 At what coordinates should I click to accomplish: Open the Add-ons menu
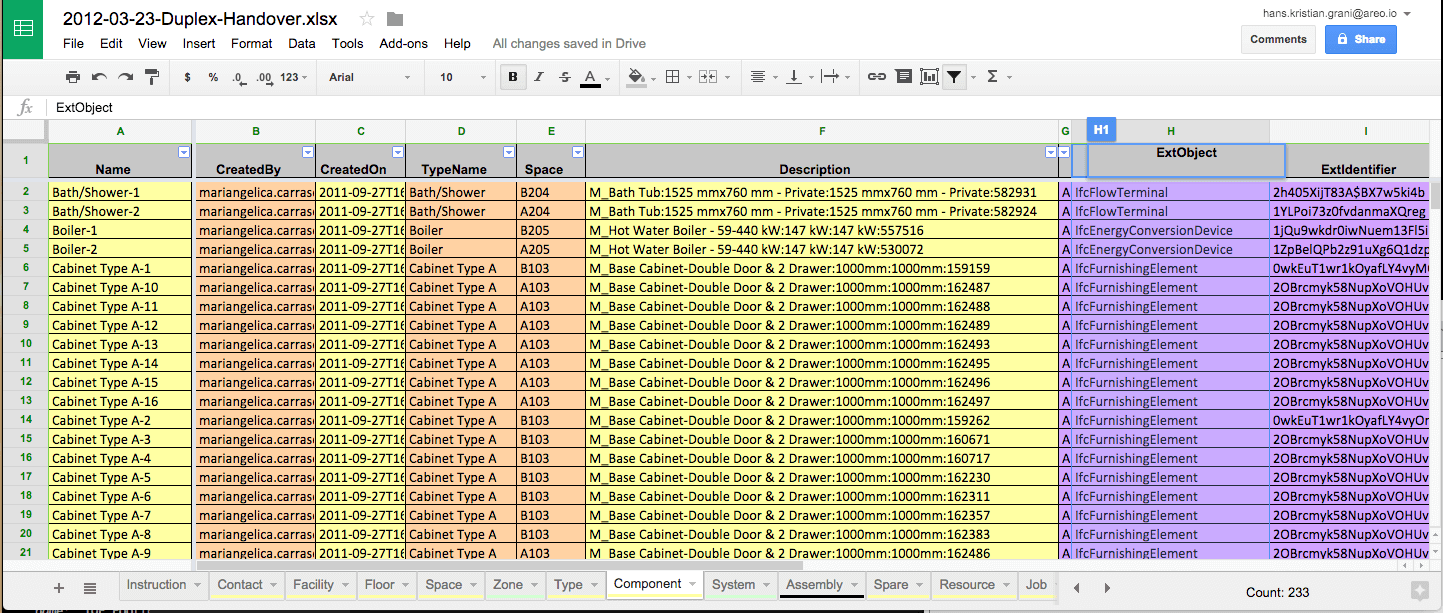(x=403, y=44)
